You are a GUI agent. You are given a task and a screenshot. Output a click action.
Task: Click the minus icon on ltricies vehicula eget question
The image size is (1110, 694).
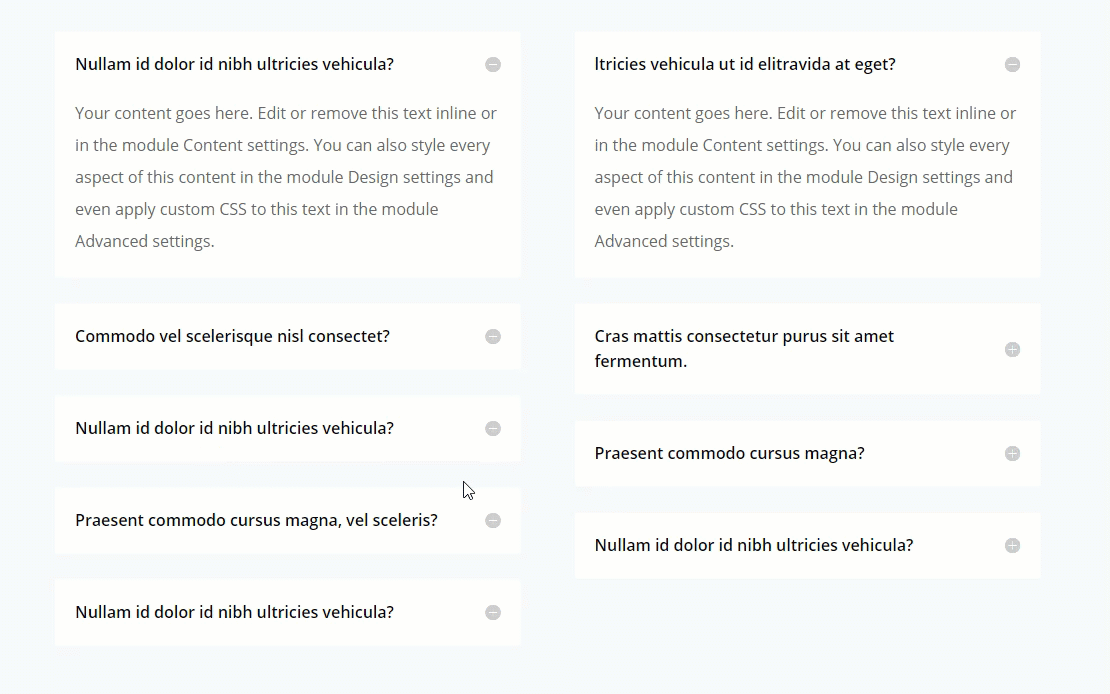point(1012,64)
